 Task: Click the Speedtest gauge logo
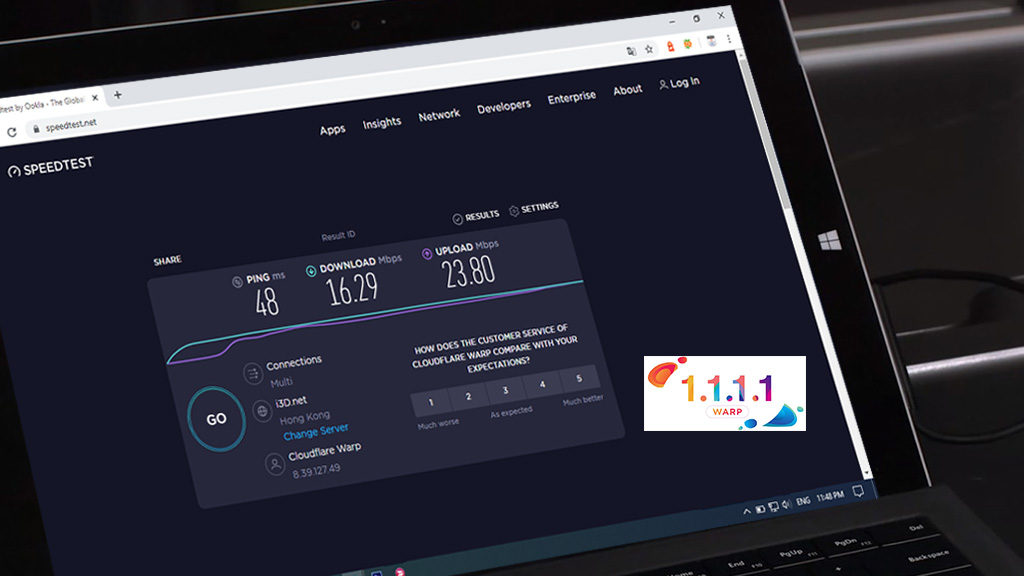coord(14,171)
